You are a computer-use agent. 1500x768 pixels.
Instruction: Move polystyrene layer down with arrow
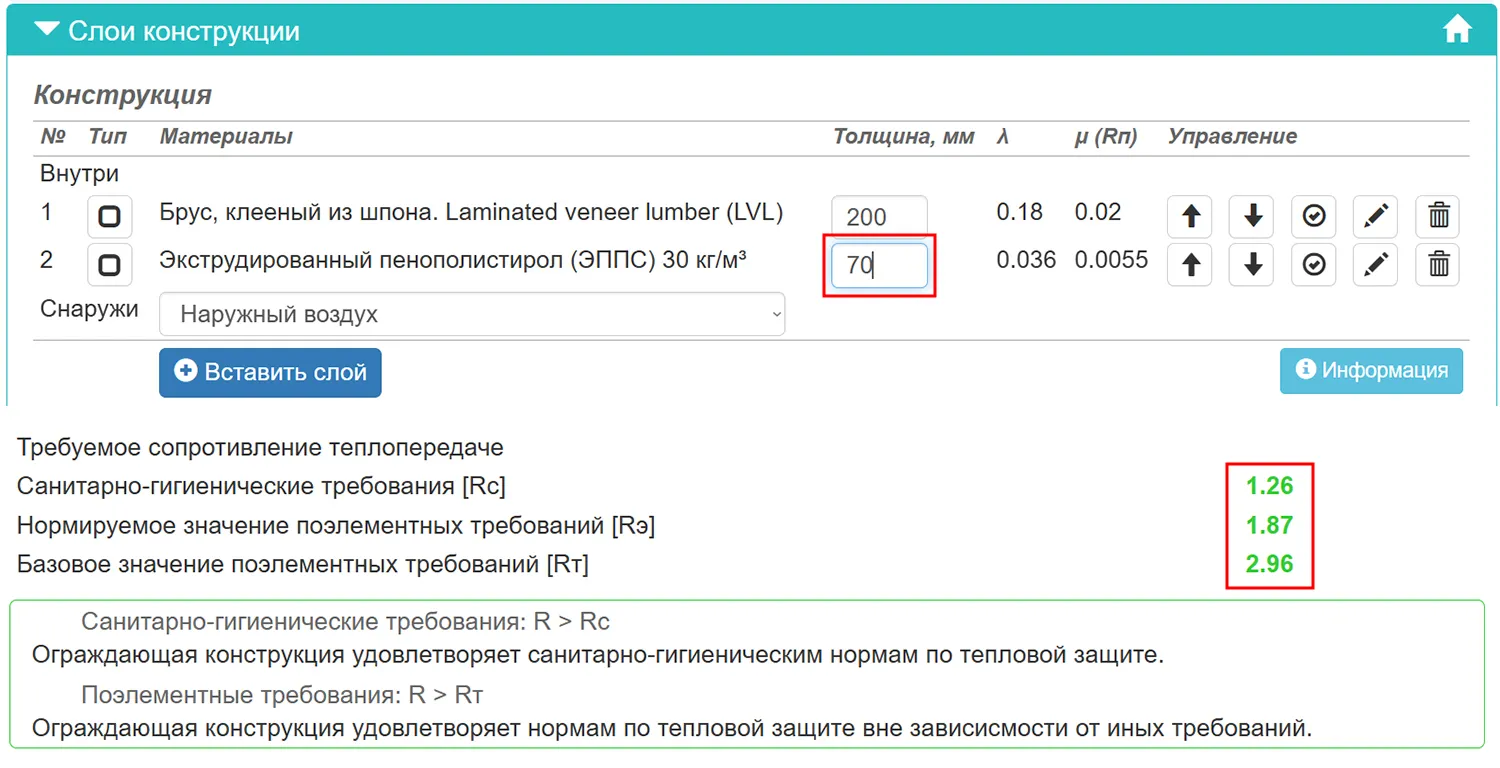click(x=1251, y=264)
